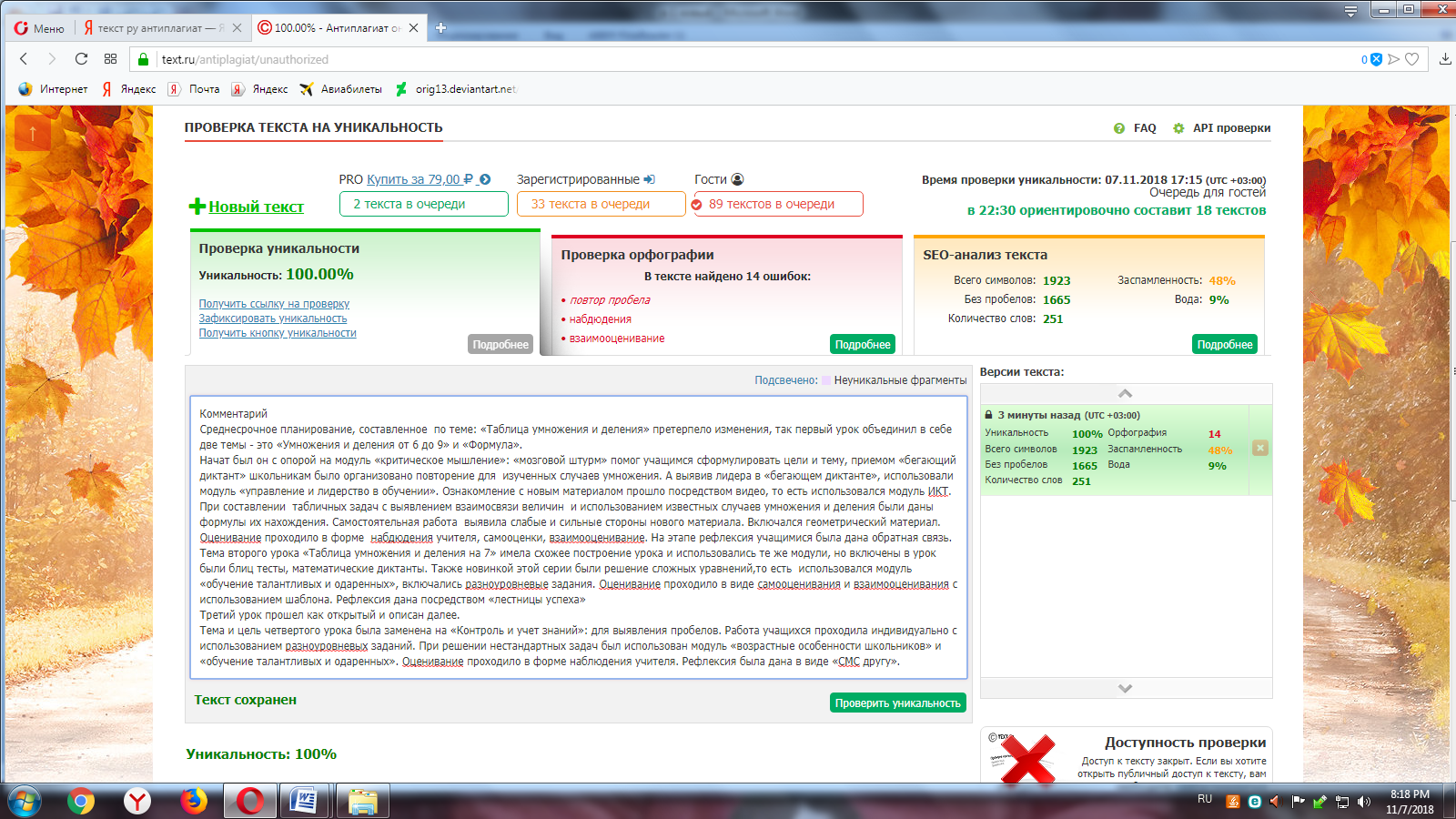This screenshot has height=819, width=1456.
Task: Go back to the previous page
Action: tap(24, 59)
